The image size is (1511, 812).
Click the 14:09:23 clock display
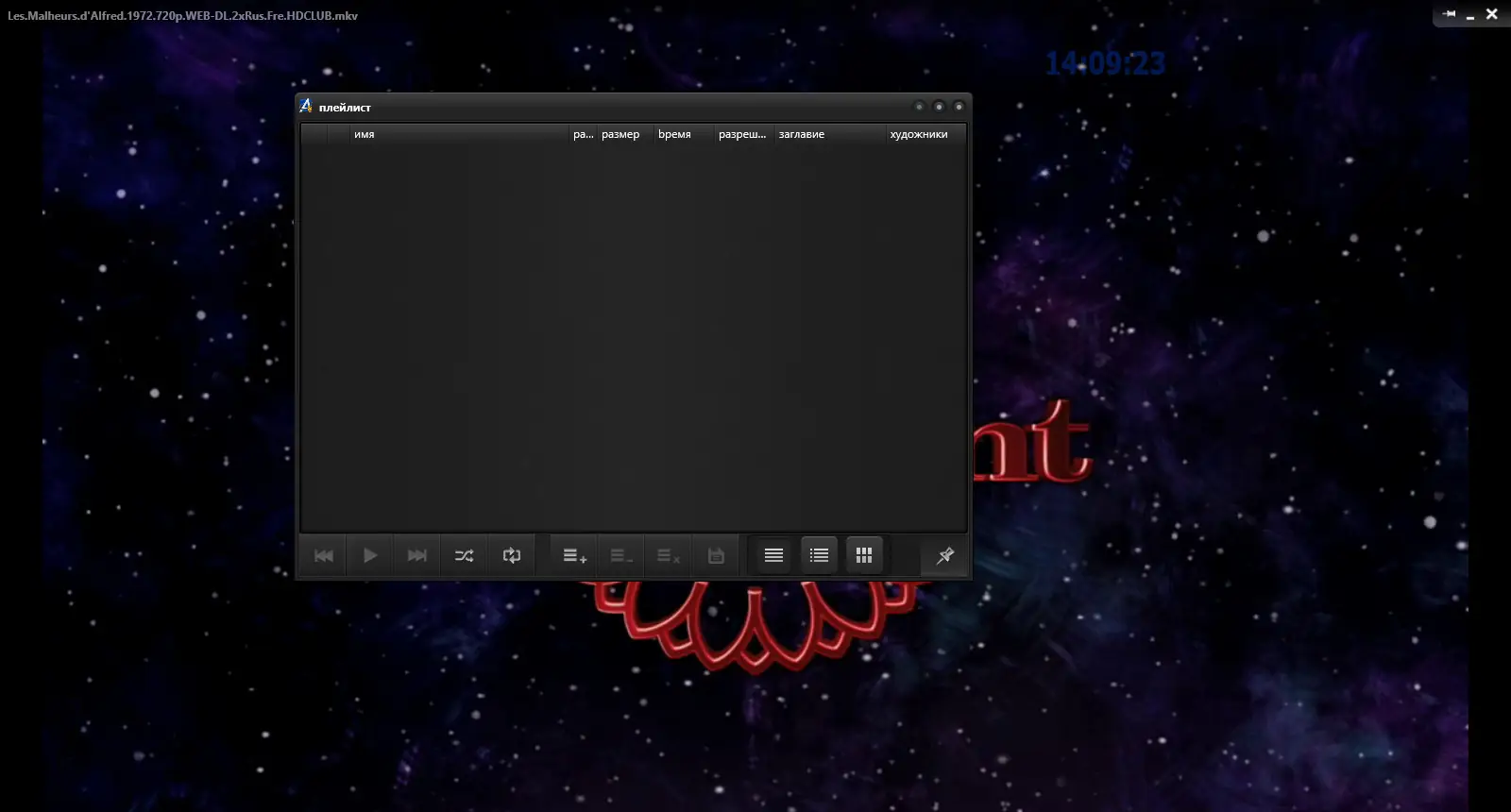(x=1105, y=63)
